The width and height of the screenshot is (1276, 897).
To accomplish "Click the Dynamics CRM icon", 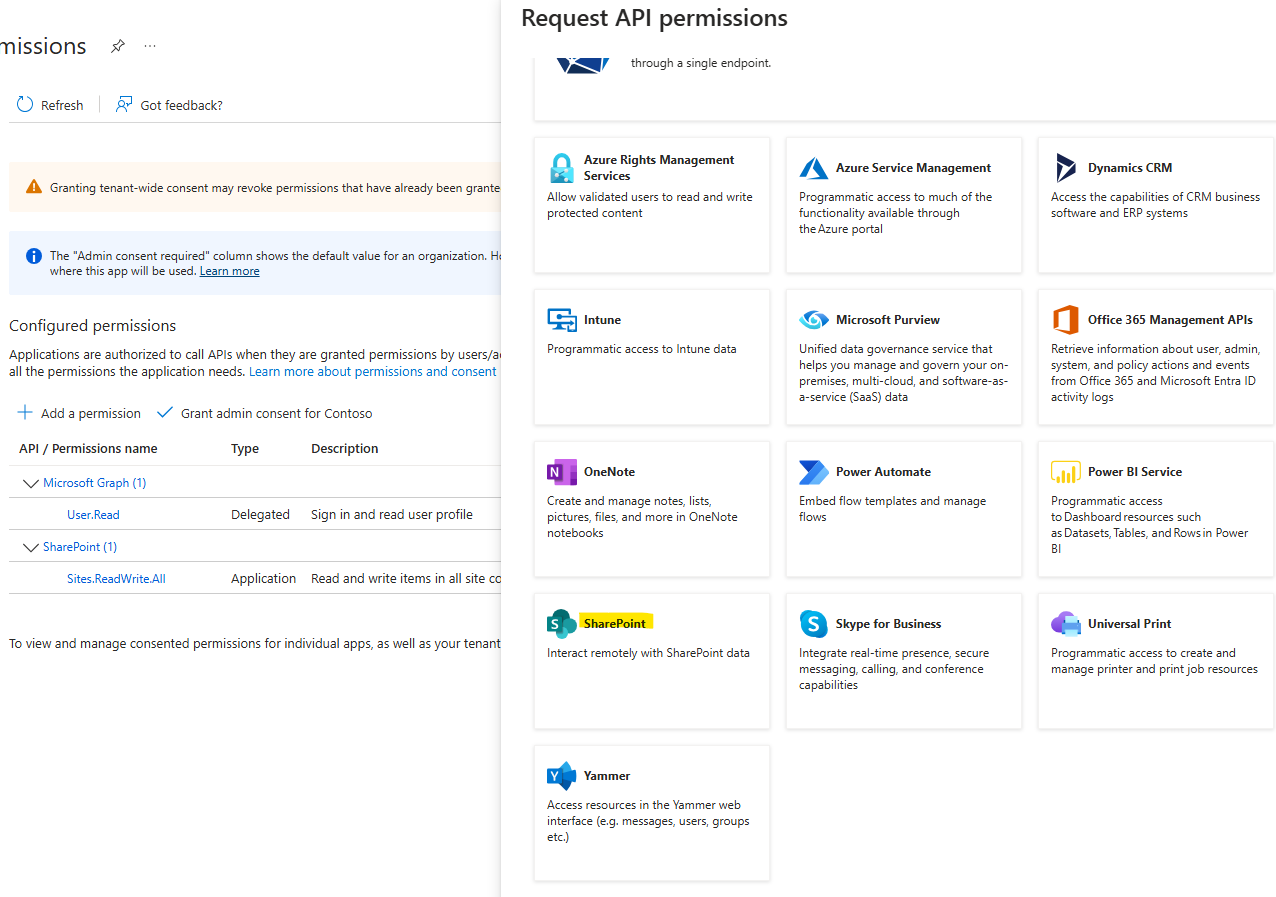I will coord(1066,168).
